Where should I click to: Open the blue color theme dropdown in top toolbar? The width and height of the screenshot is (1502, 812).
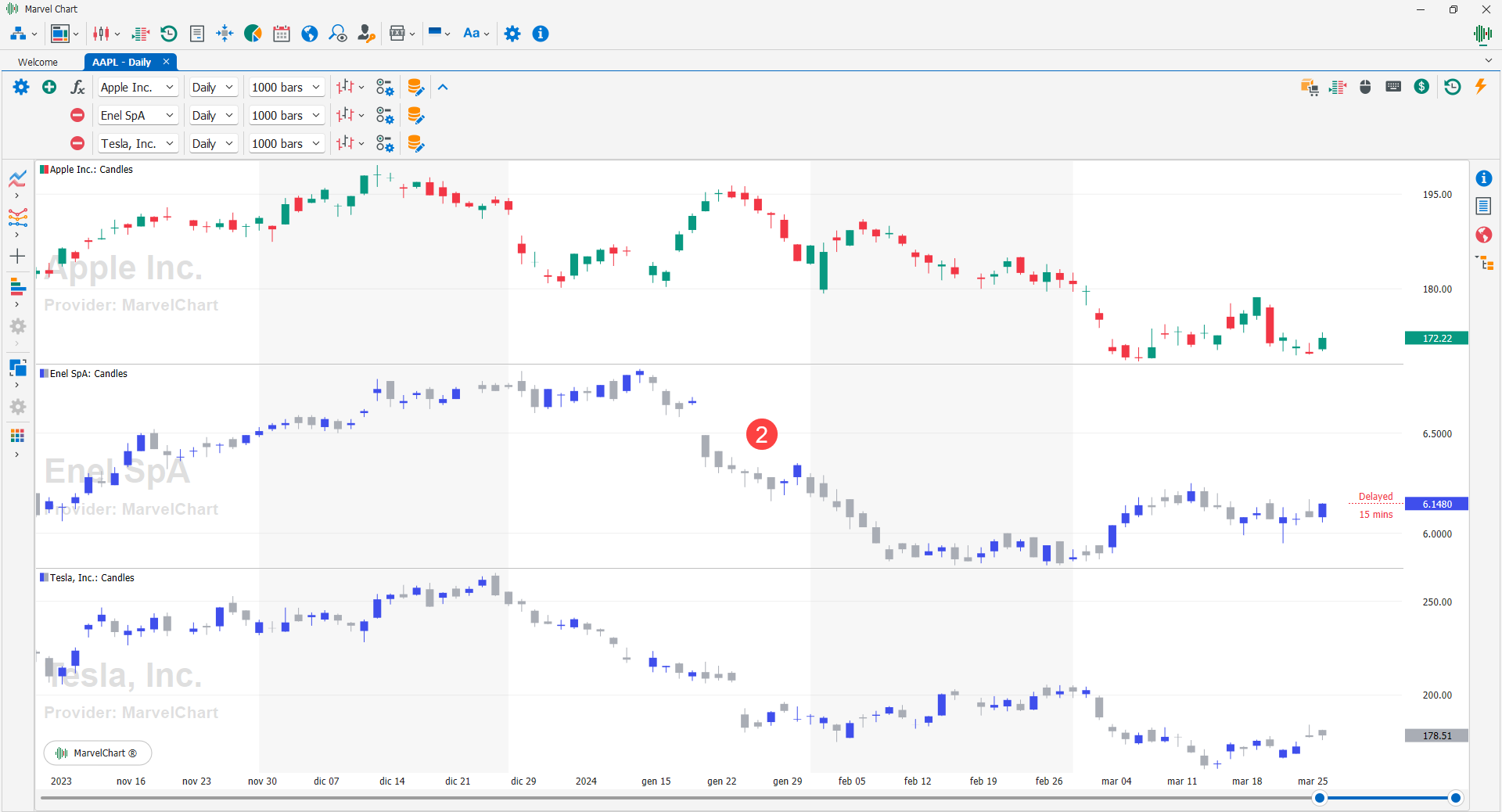click(x=439, y=34)
